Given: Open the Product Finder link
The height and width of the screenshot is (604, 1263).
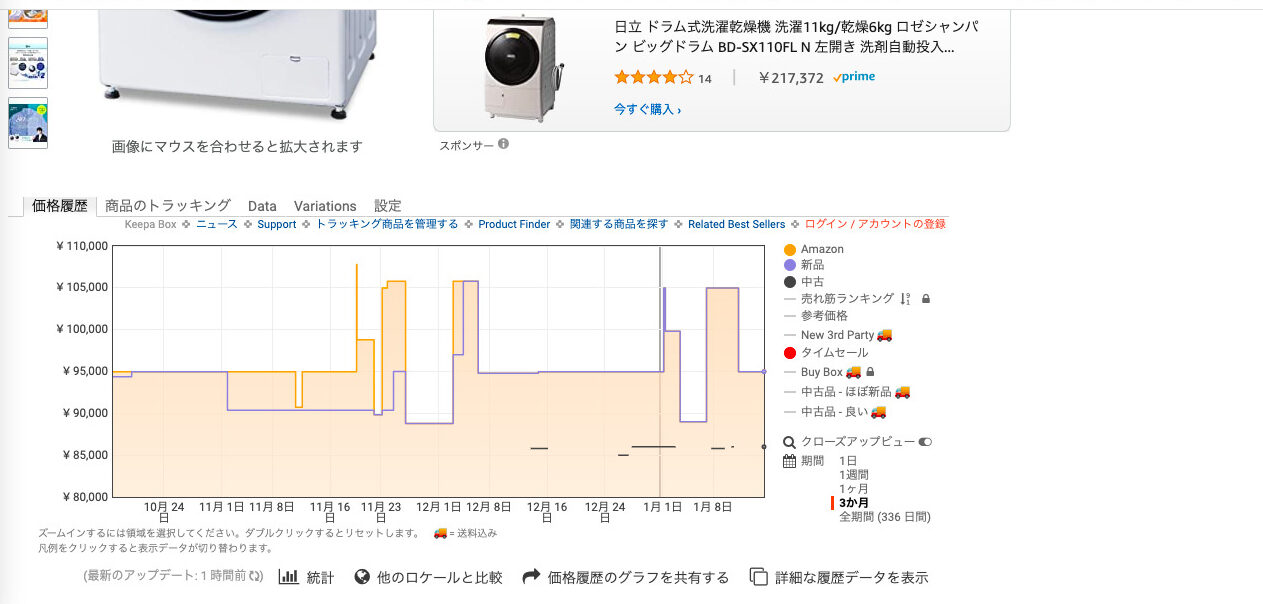Looking at the screenshot, I should [x=514, y=224].
